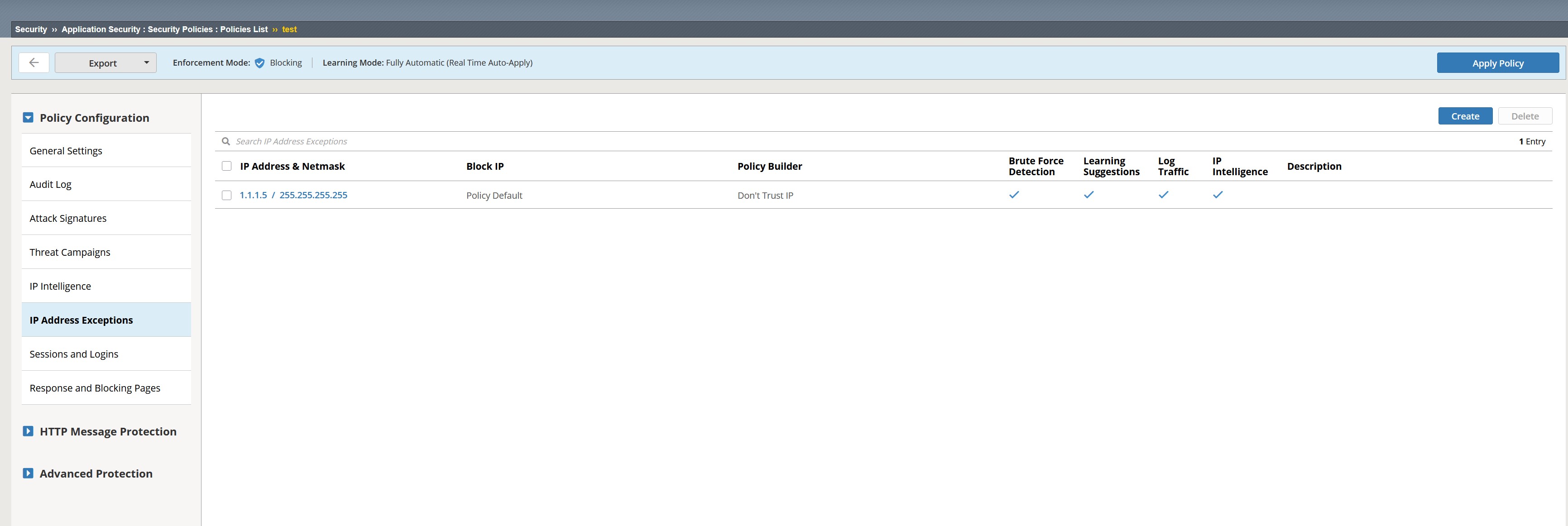
Task: Click the 255.255.255.255 netmask link
Action: tap(313, 195)
